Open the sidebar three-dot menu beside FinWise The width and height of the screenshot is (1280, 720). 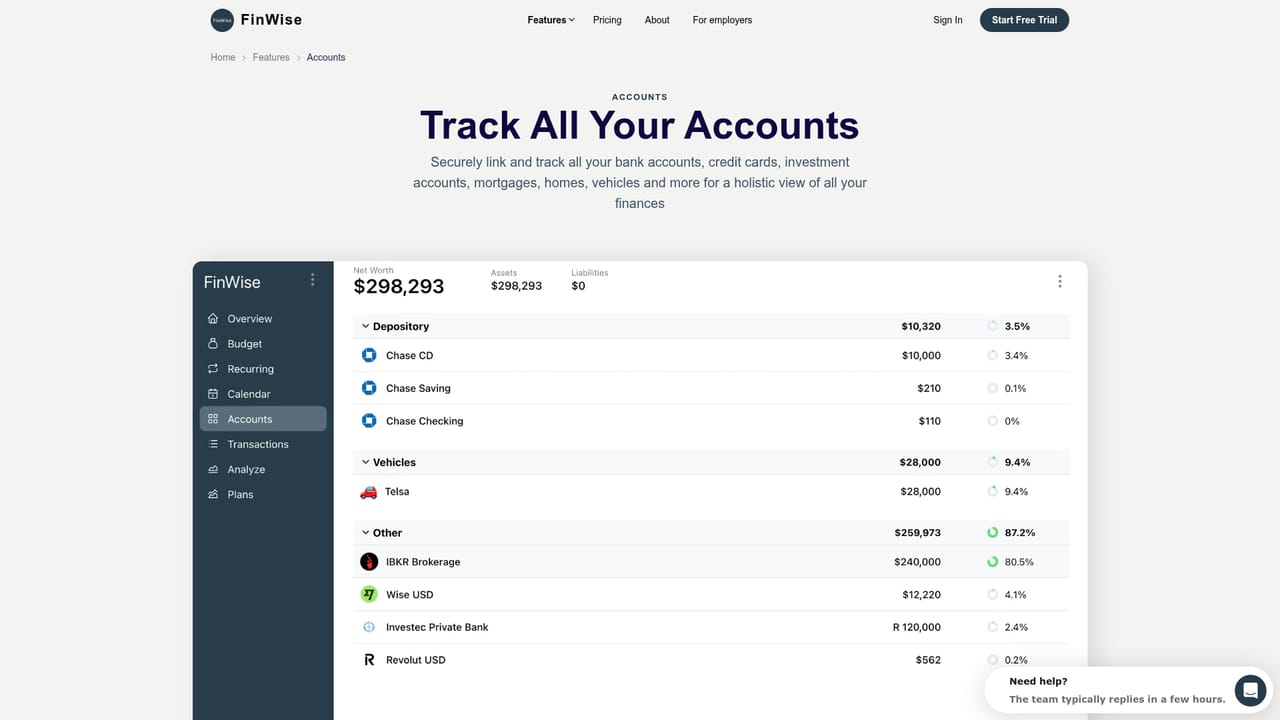313,280
